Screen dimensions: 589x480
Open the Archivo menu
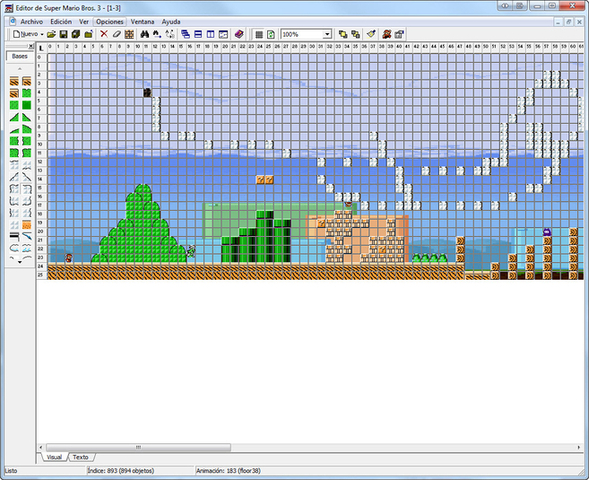coord(32,22)
